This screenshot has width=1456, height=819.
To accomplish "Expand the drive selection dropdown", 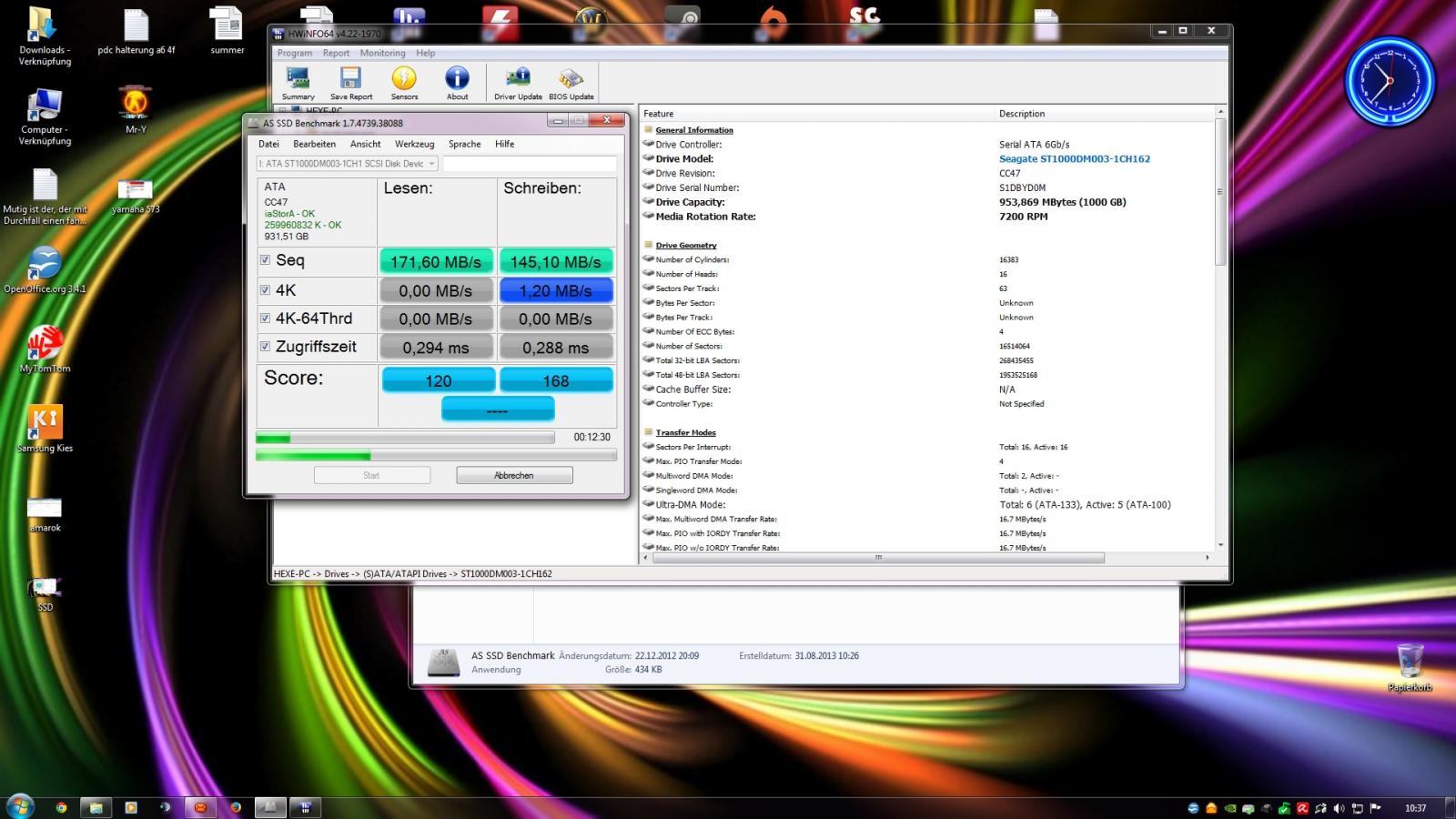I will [x=431, y=164].
